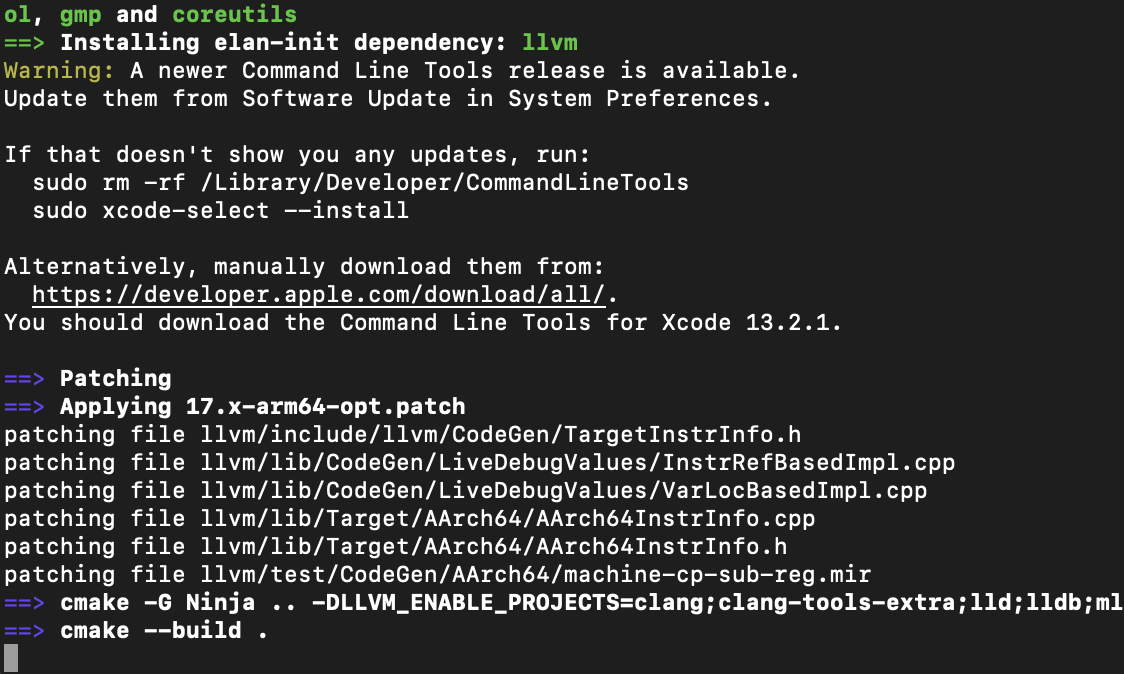The height and width of the screenshot is (674, 1124).
Task: Click the machine-cp-sub-reg.mir file path
Action: click(x=535, y=574)
